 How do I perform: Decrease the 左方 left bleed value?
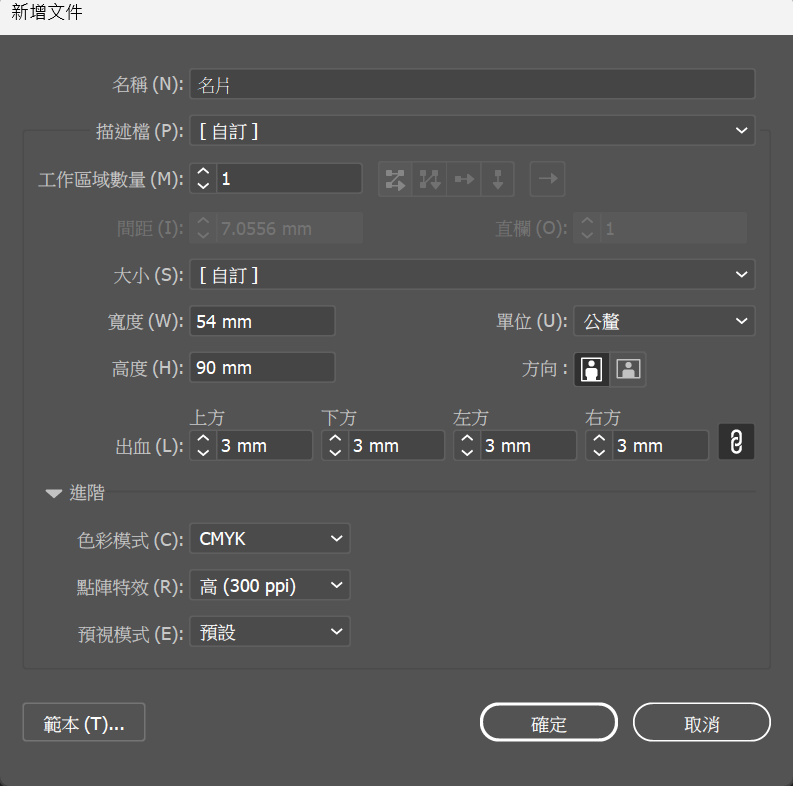(x=467, y=452)
